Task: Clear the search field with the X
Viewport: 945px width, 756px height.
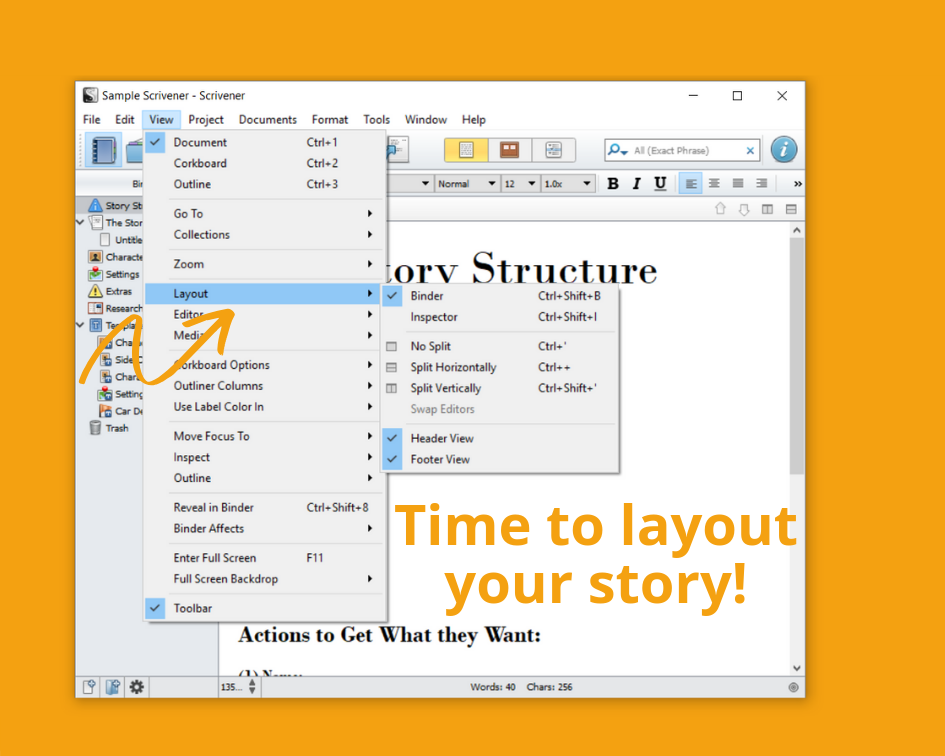Action: (750, 151)
